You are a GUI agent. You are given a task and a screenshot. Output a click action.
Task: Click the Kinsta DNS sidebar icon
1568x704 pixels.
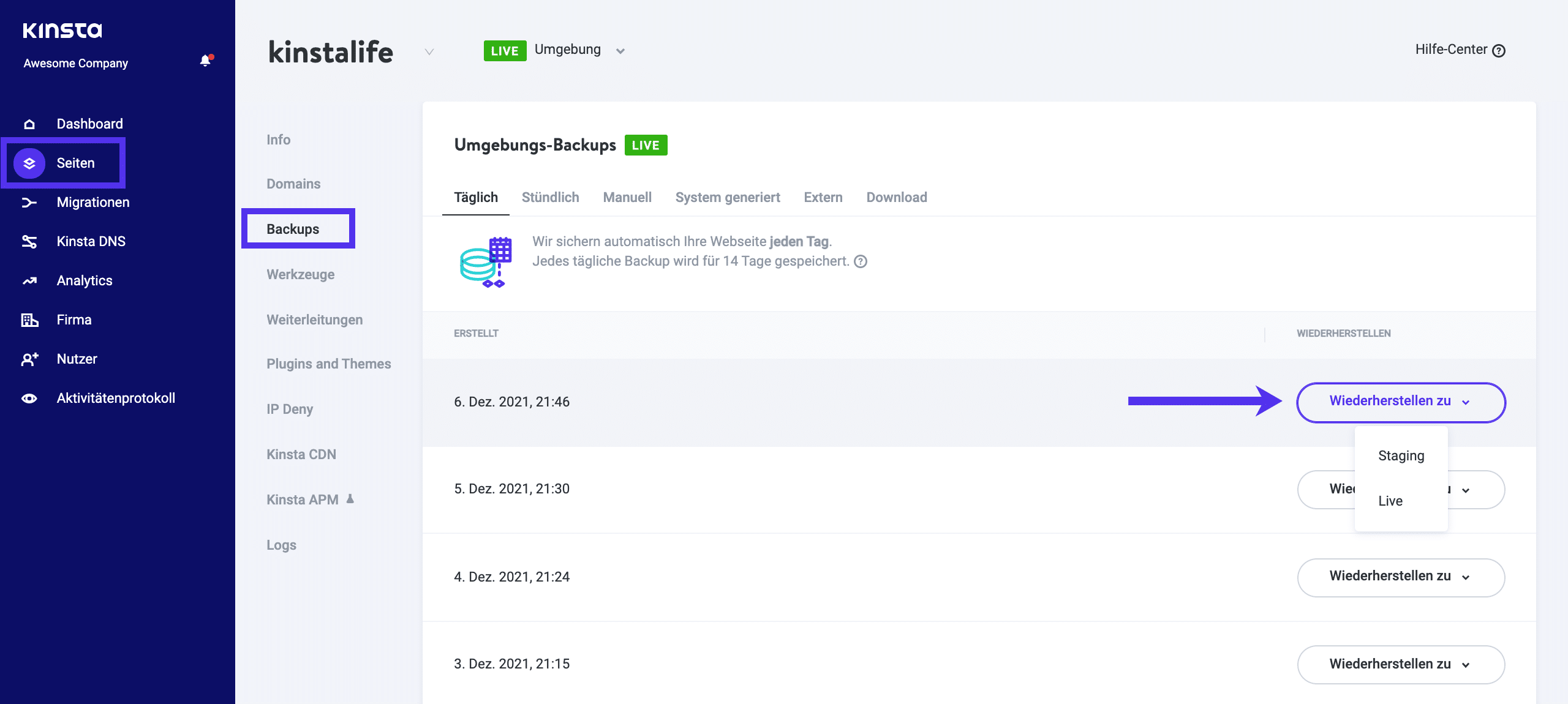coord(29,240)
